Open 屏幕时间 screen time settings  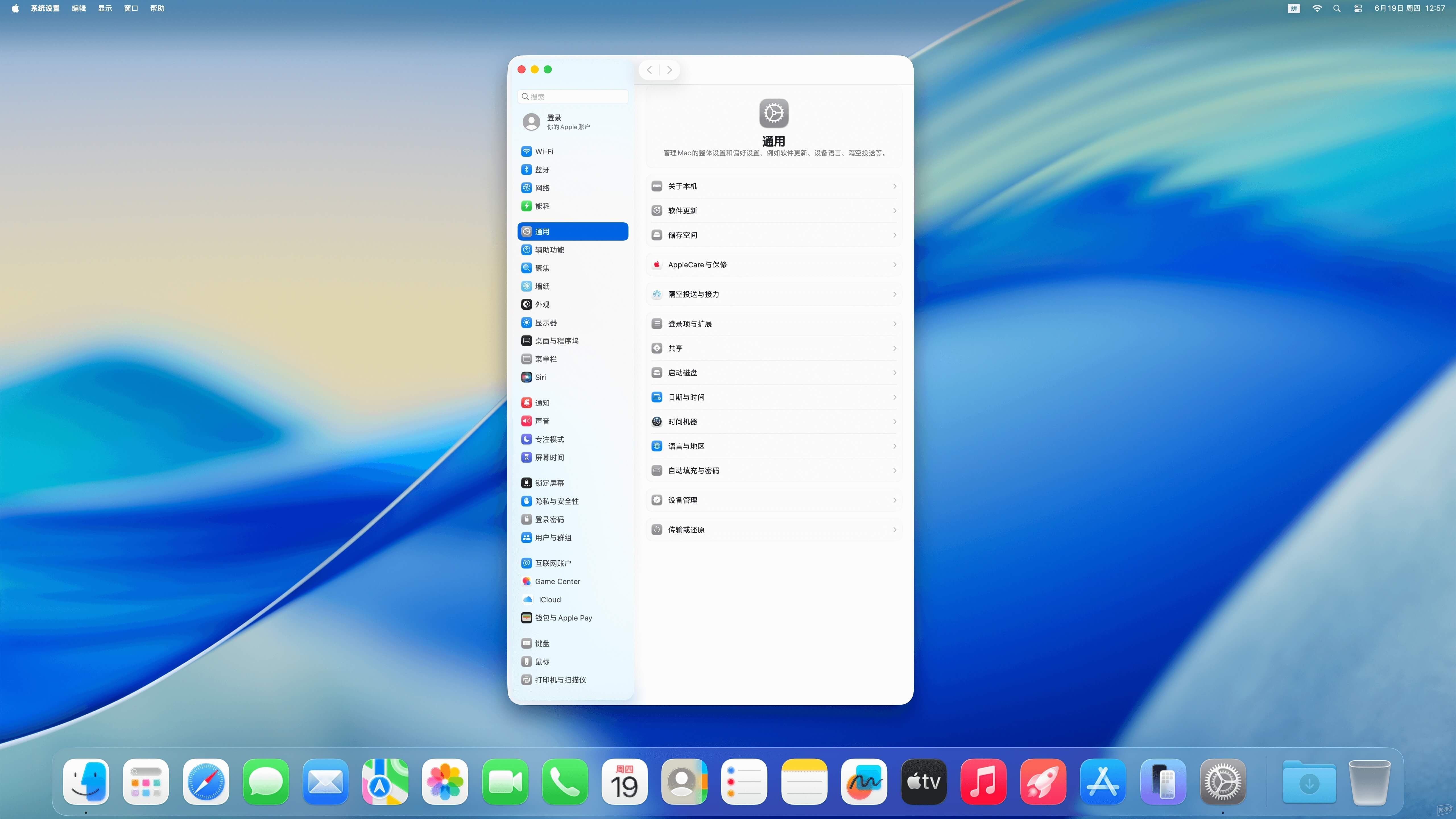[572, 457]
